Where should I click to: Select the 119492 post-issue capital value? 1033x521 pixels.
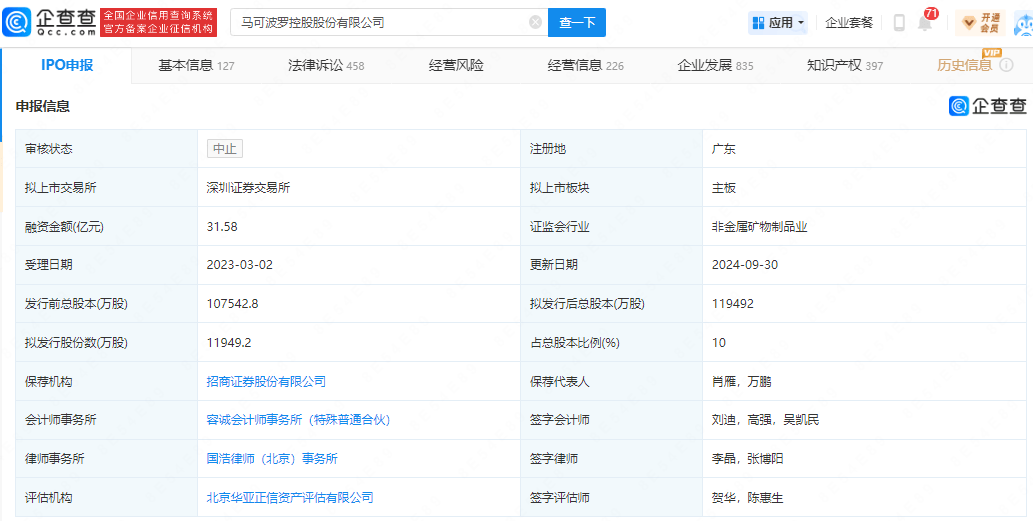[x=733, y=304]
